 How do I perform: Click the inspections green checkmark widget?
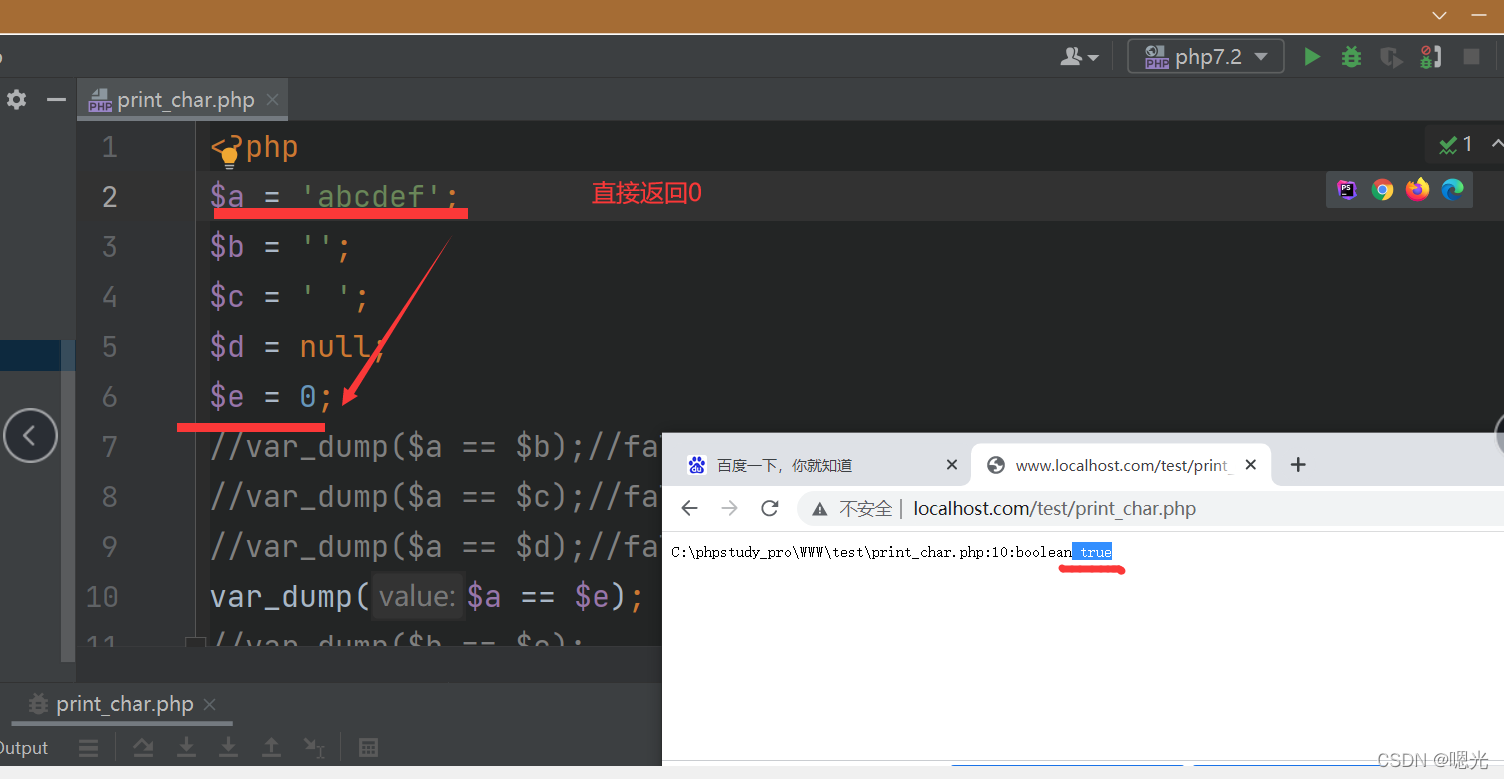pyautogui.click(x=1455, y=145)
